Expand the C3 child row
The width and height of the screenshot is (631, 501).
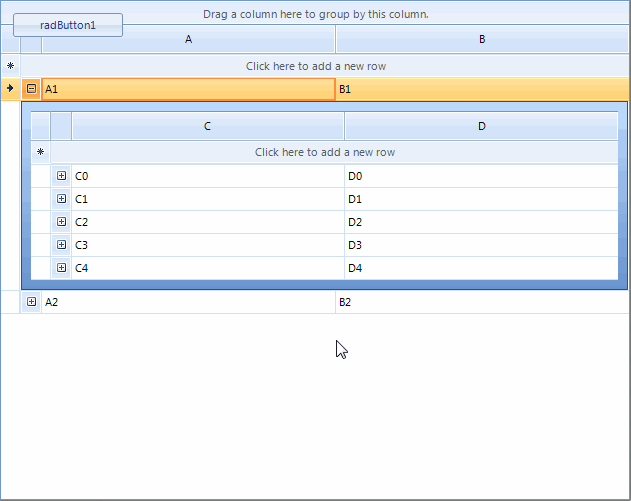coord(62,245)
